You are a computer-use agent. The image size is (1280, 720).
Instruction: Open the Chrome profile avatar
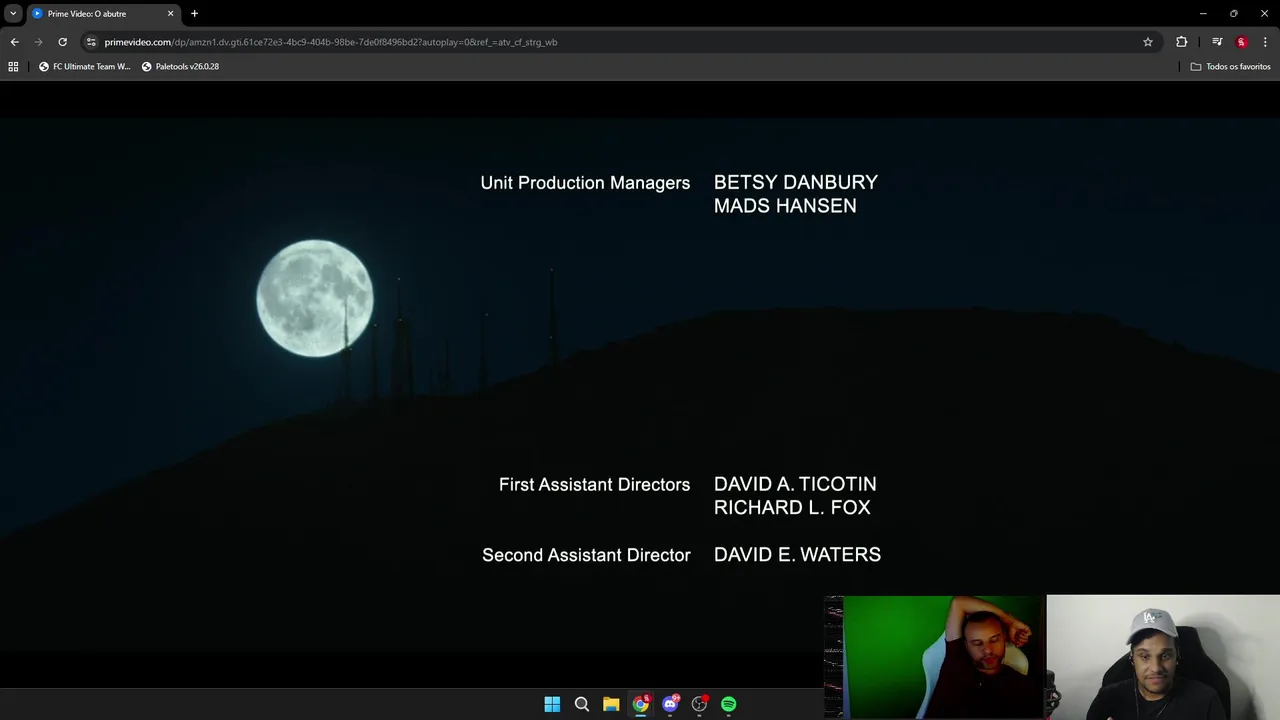coord(1241,42)
